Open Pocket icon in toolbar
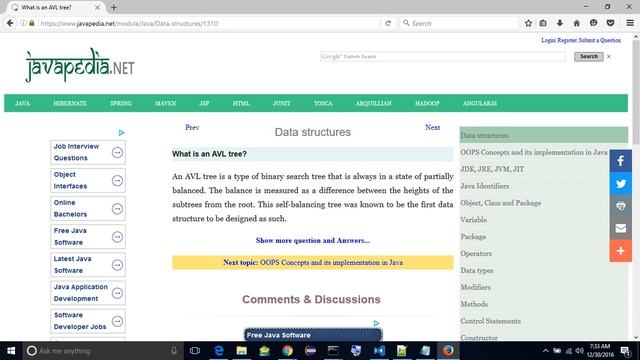 pos(611,23)
